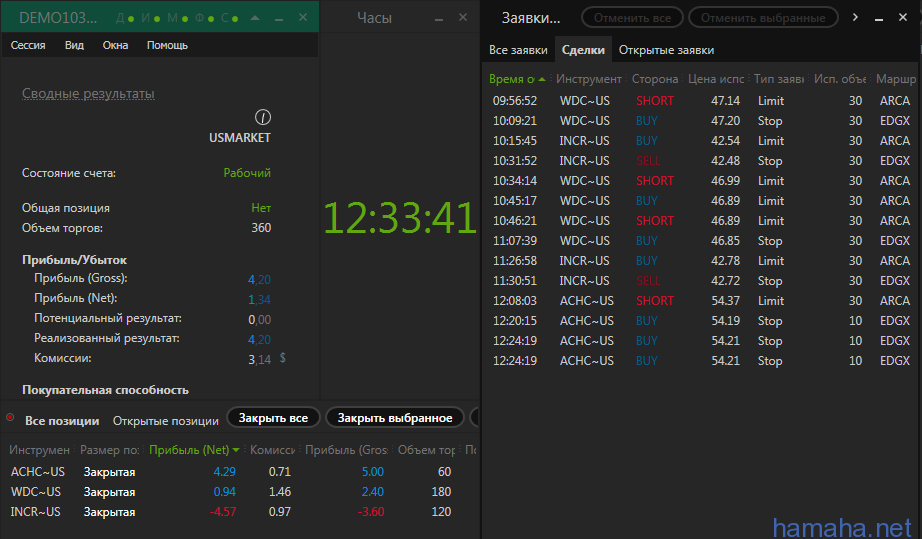Select the INCR~US position row with -4.57

240,512
